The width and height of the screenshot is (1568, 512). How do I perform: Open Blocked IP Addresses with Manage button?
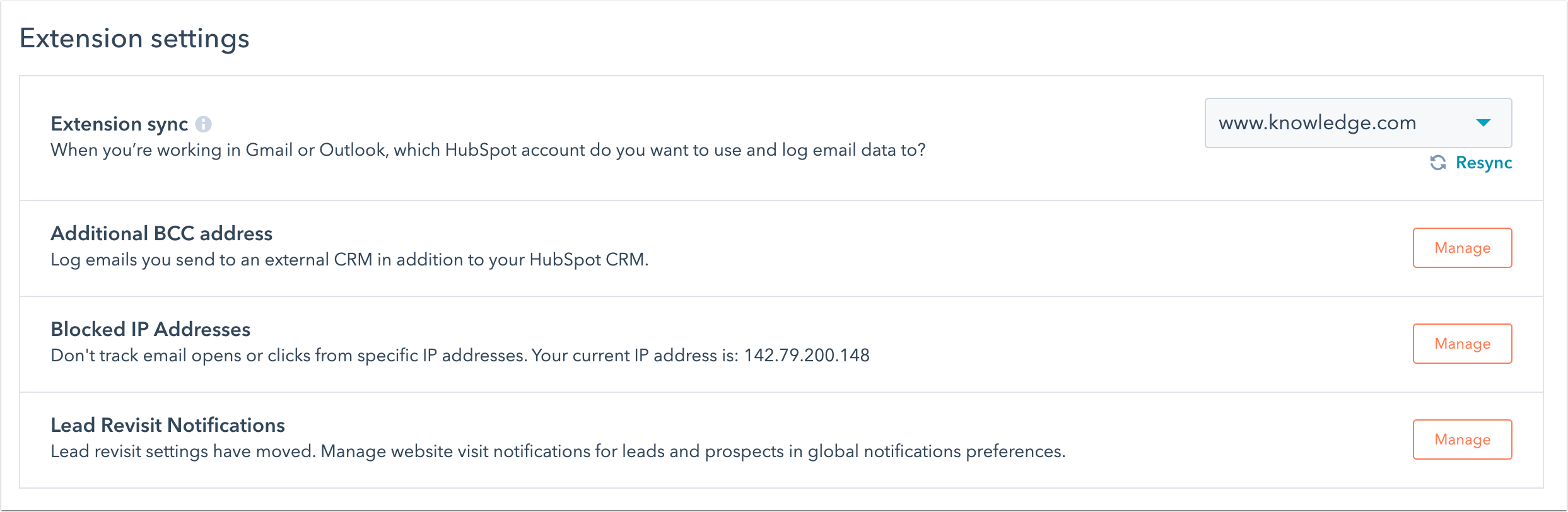click(1462, 344)
